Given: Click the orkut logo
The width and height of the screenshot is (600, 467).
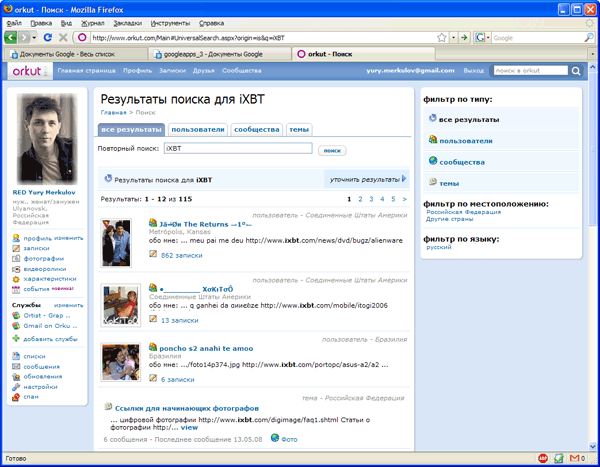Looking at the screenshot, I should click(x=30, y=71).
